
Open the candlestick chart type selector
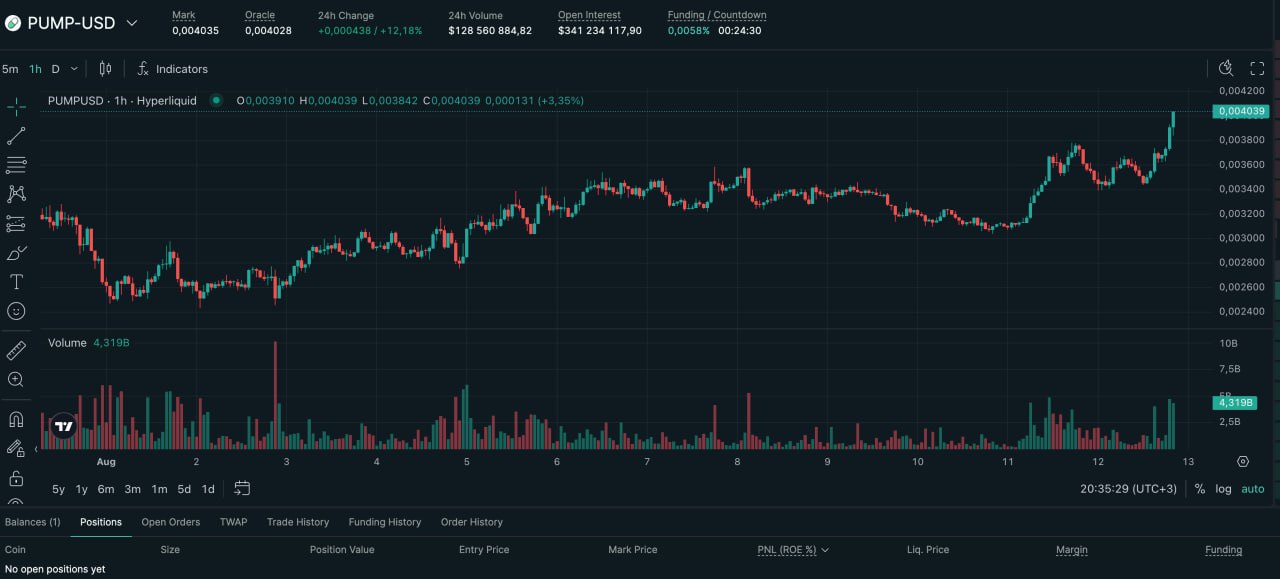pyautogui.click(x=105, y=69)
